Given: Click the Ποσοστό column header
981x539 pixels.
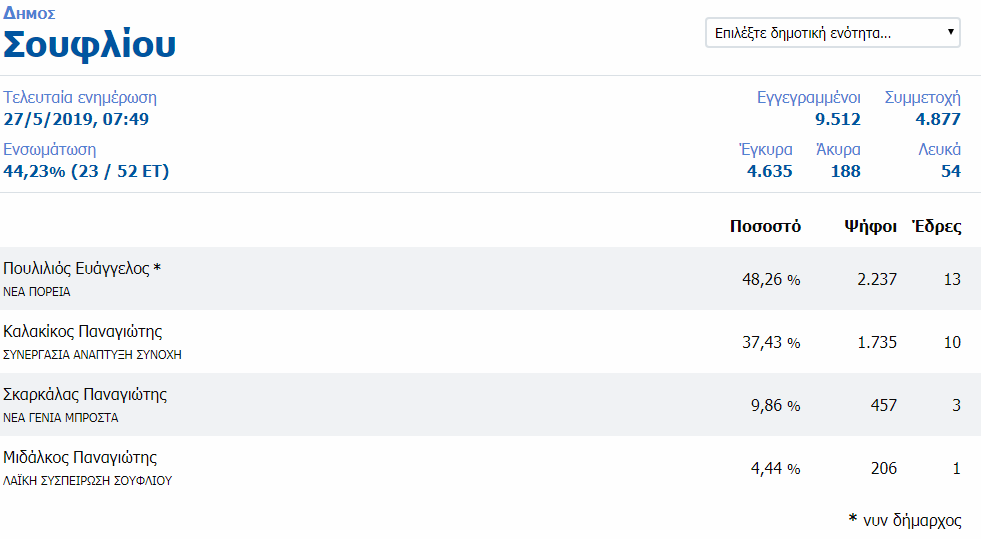Looking at the screenshot, I should (765, 226).
